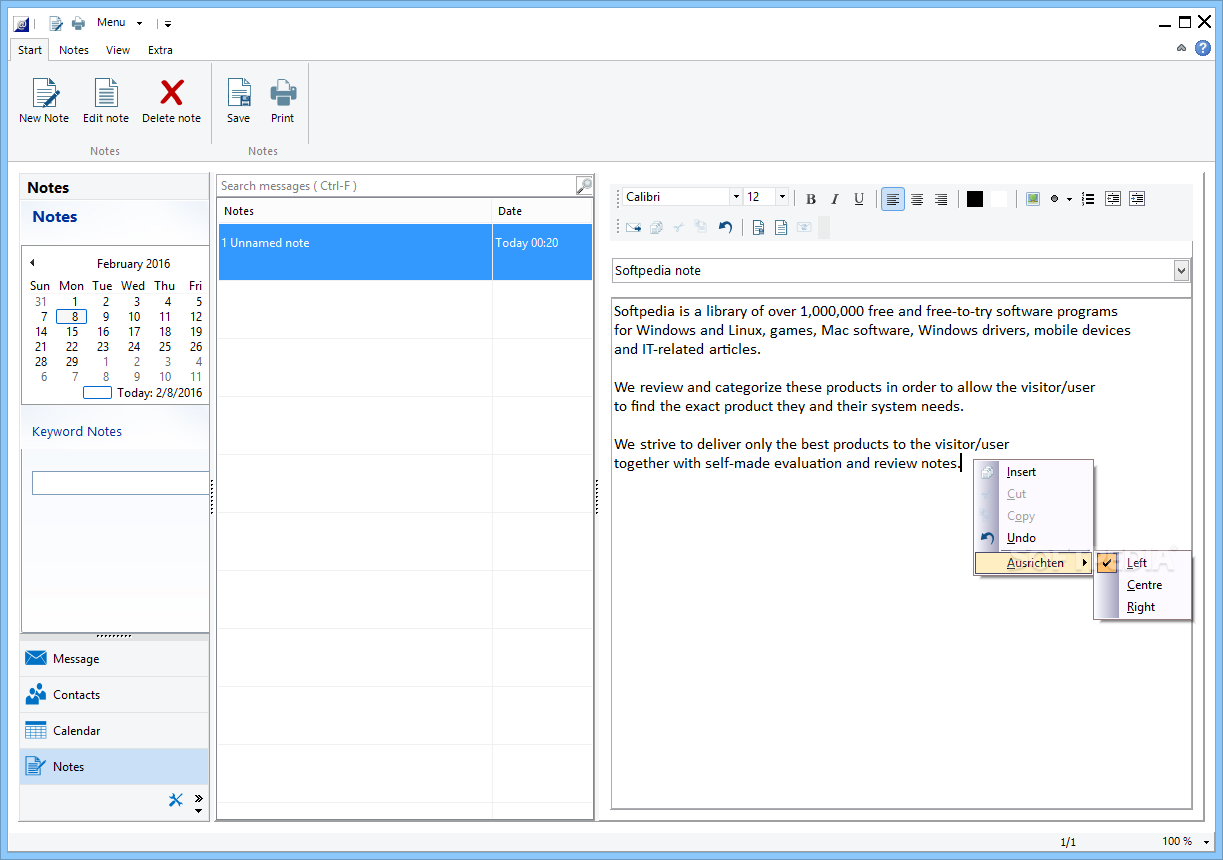The height and width of the screenshot is (860, 1223).
Task: Expand navigation pane with the double chevron
Action: click(198, 798)
